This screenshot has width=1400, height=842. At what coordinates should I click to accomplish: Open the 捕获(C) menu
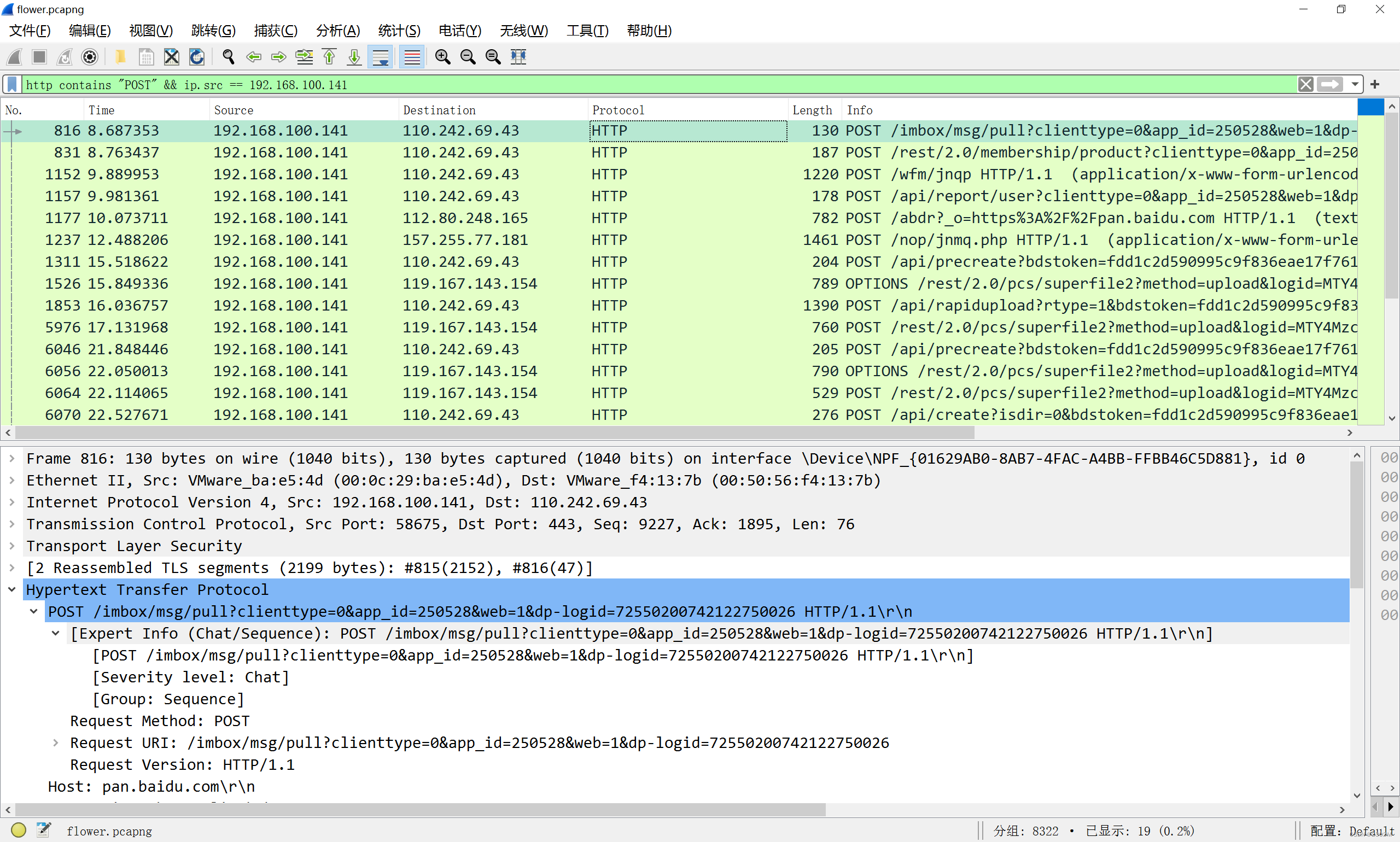[x=276, y=31]
